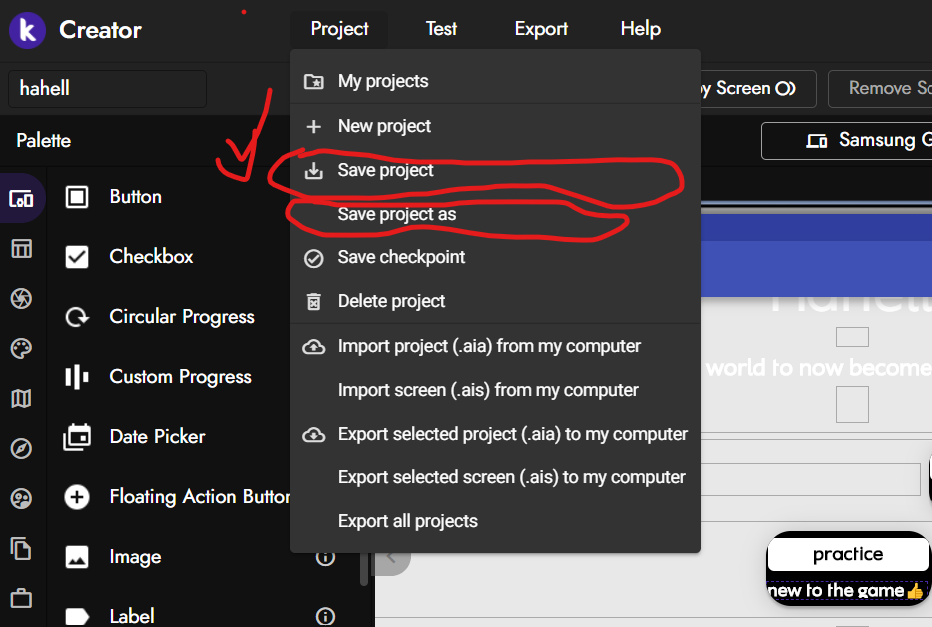932x627 pixels.
Task: Select Delete project entry
Action: coord(495,301)
